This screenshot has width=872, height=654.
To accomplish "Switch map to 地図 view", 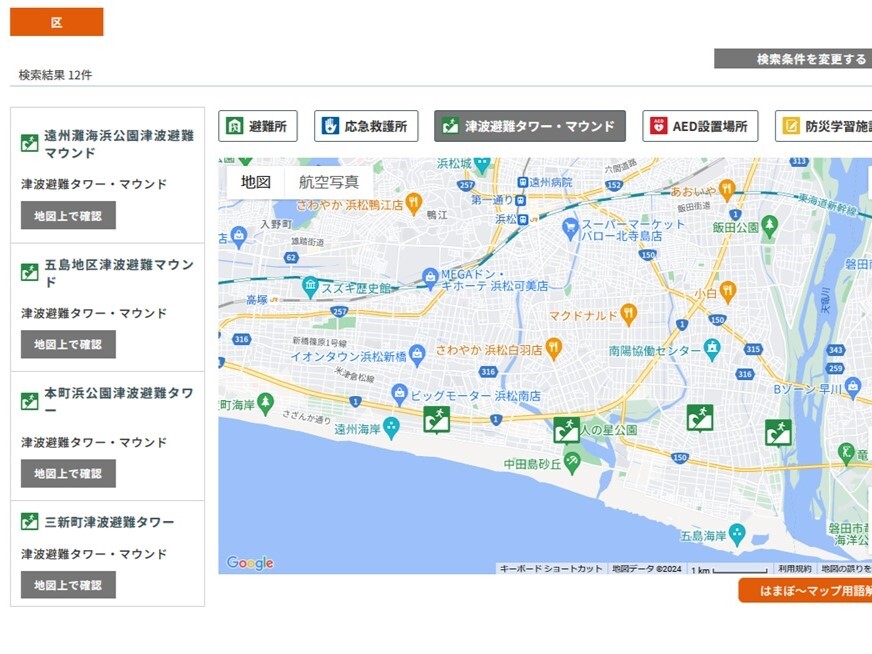I will (x=256, y=182).
